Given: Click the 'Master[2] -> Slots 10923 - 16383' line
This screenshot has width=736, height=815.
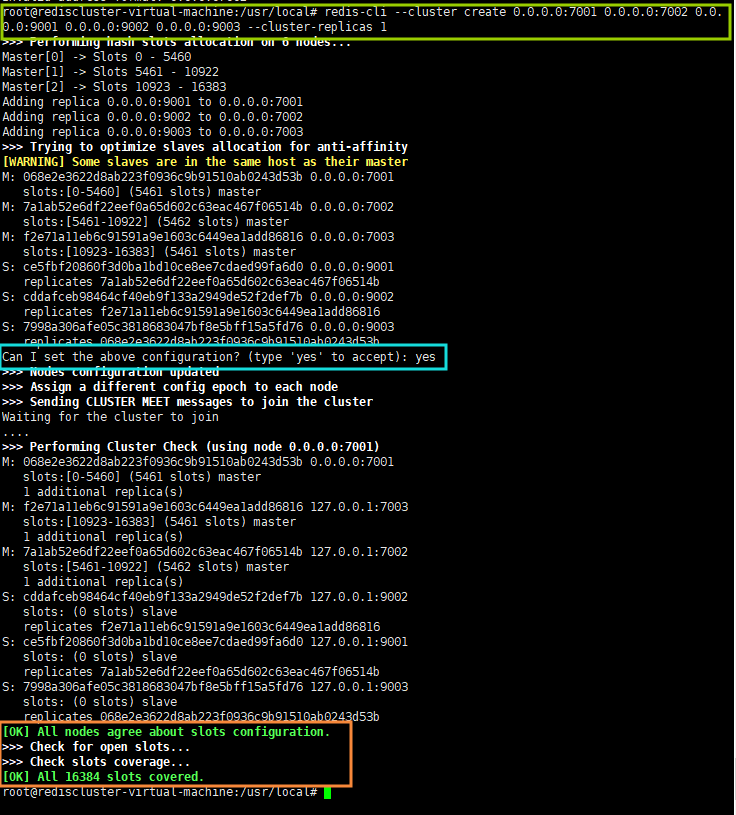Looking at the screenshot, I should 114,87.
